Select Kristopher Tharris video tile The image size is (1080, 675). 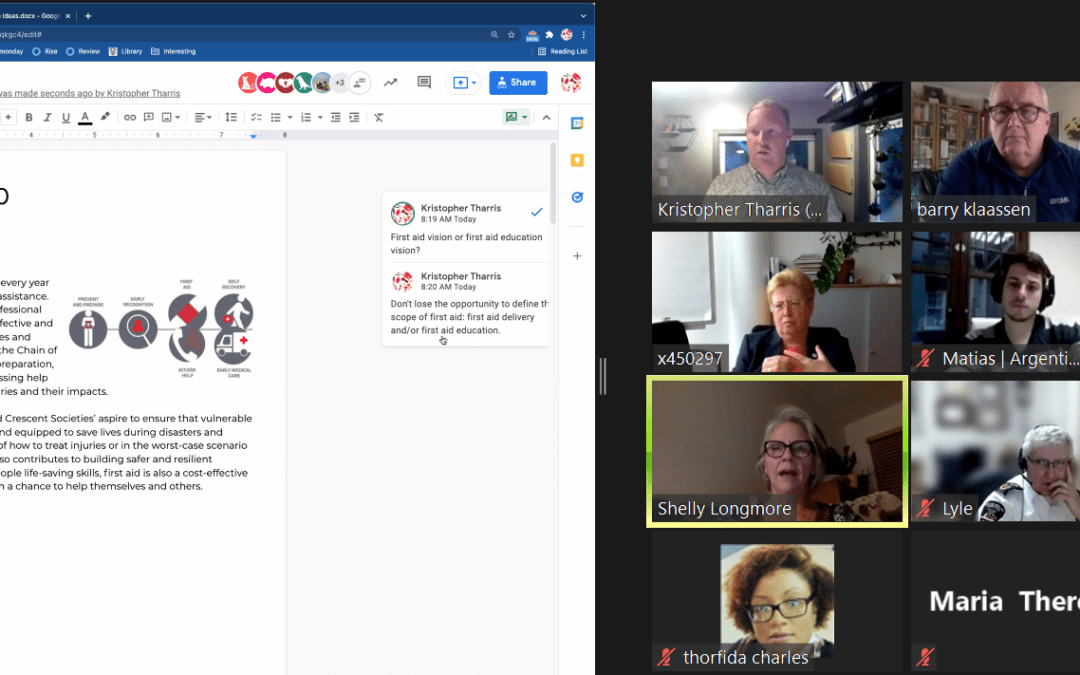pyautogui.click(x=777, y=152)
